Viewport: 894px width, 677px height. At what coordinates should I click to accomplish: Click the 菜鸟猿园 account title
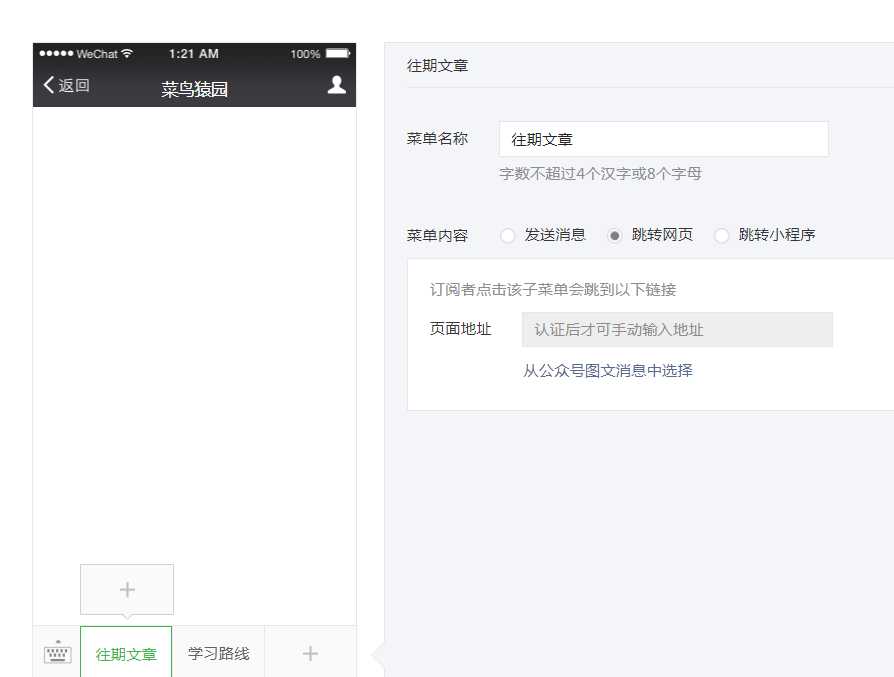(194, 89)
